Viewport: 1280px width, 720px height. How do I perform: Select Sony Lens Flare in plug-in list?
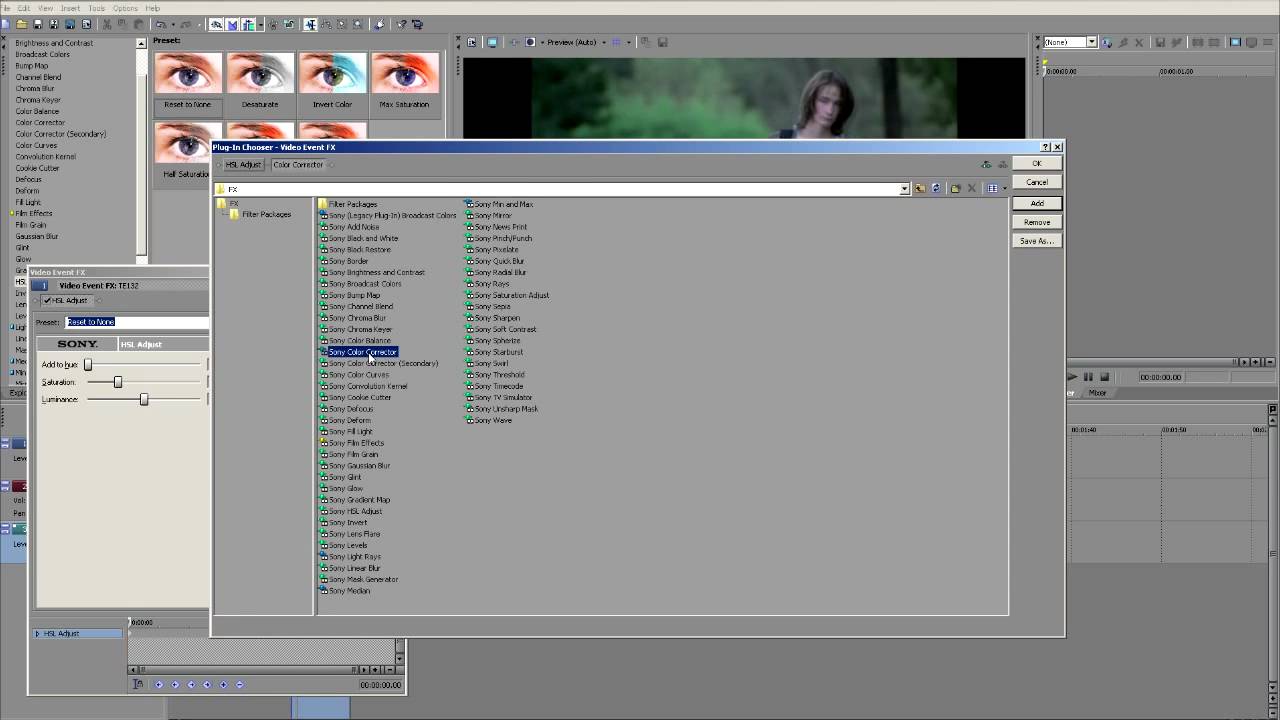point(350,534)
